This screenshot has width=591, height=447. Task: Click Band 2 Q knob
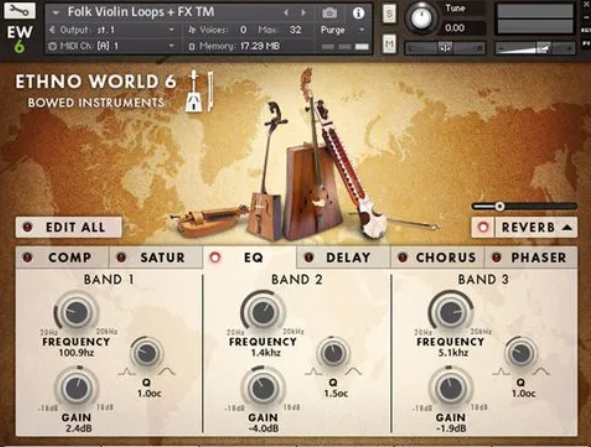(x=333, y=353)
